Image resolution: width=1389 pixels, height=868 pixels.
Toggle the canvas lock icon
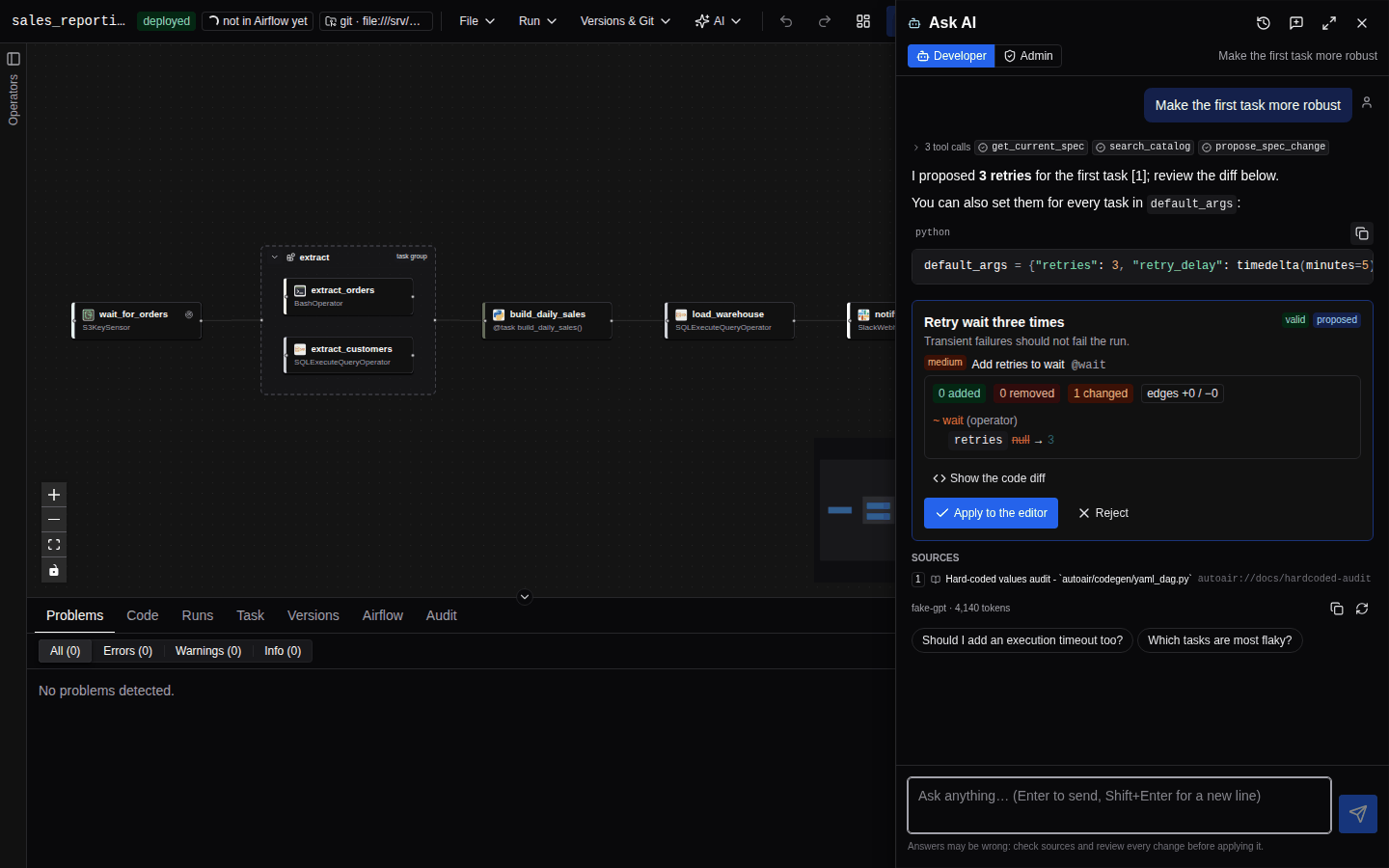point(54,570)
